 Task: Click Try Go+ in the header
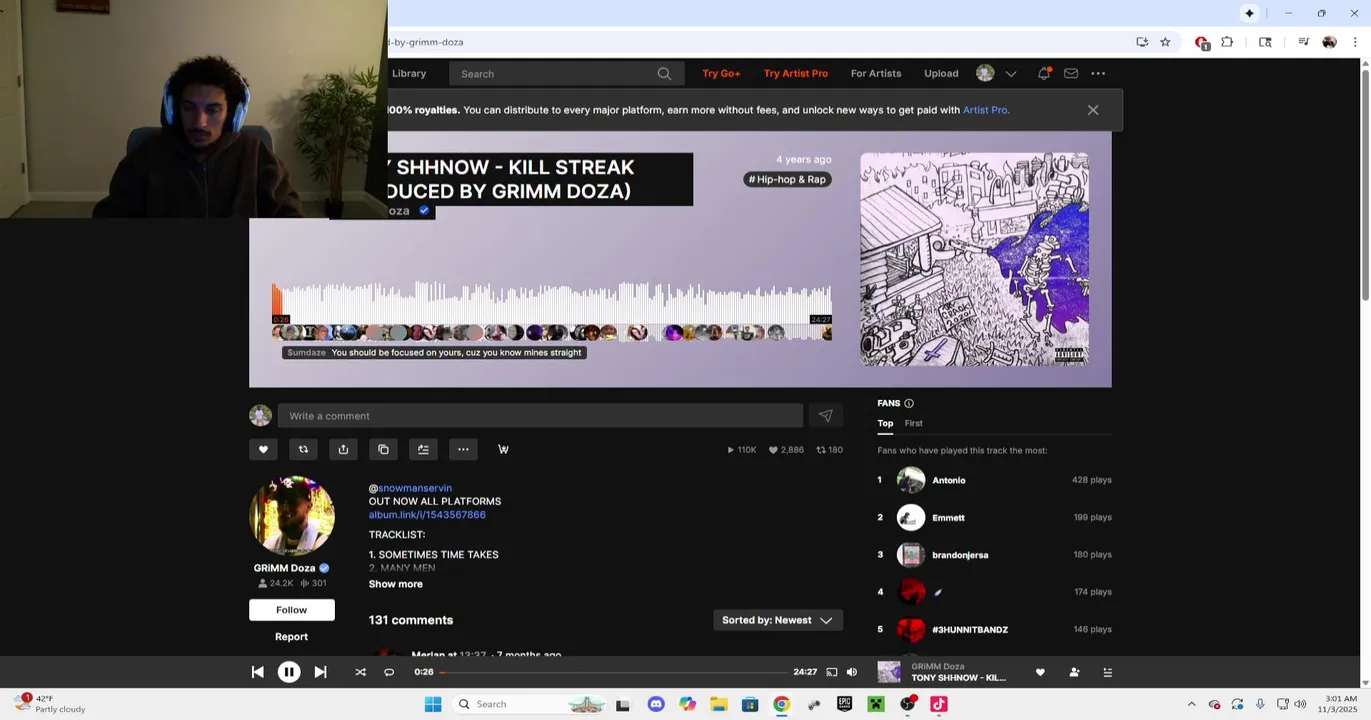tap(721, 73)
